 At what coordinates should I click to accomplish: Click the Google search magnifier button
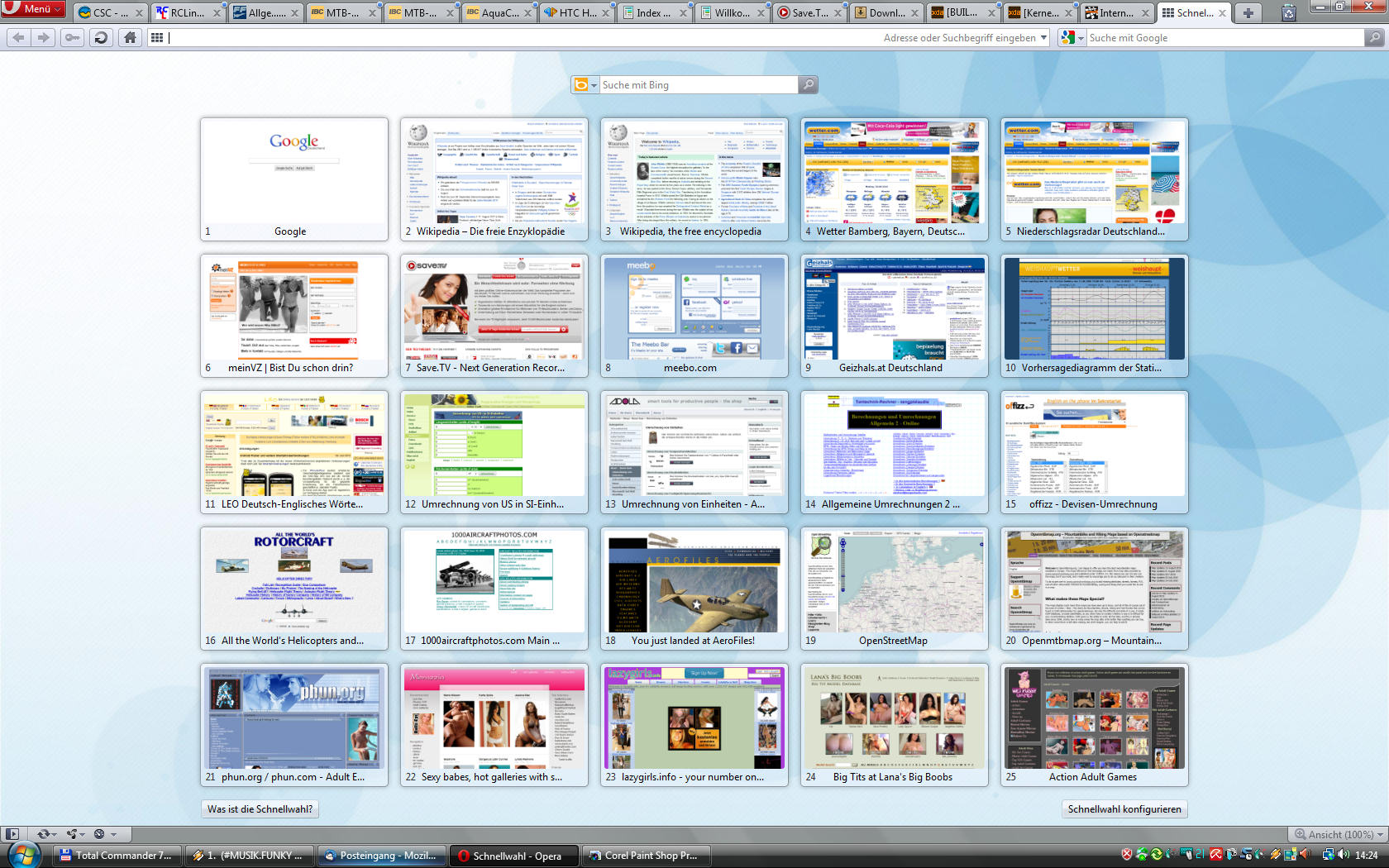point(1374,38)
